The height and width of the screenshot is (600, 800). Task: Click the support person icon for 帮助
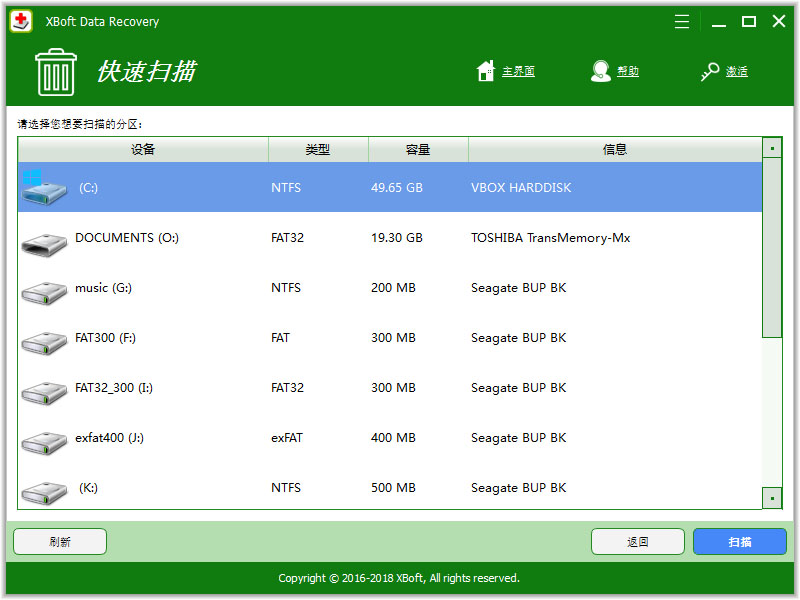click(x=601, y=71)
